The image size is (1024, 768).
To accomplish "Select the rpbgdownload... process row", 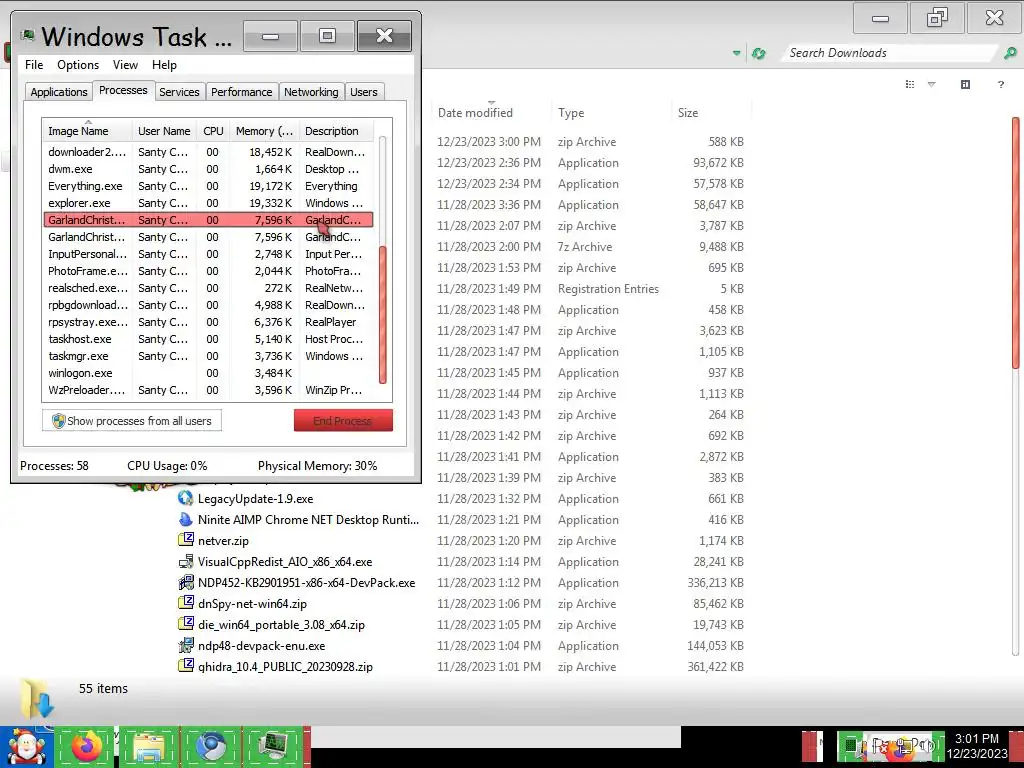I will pos(208,305).
